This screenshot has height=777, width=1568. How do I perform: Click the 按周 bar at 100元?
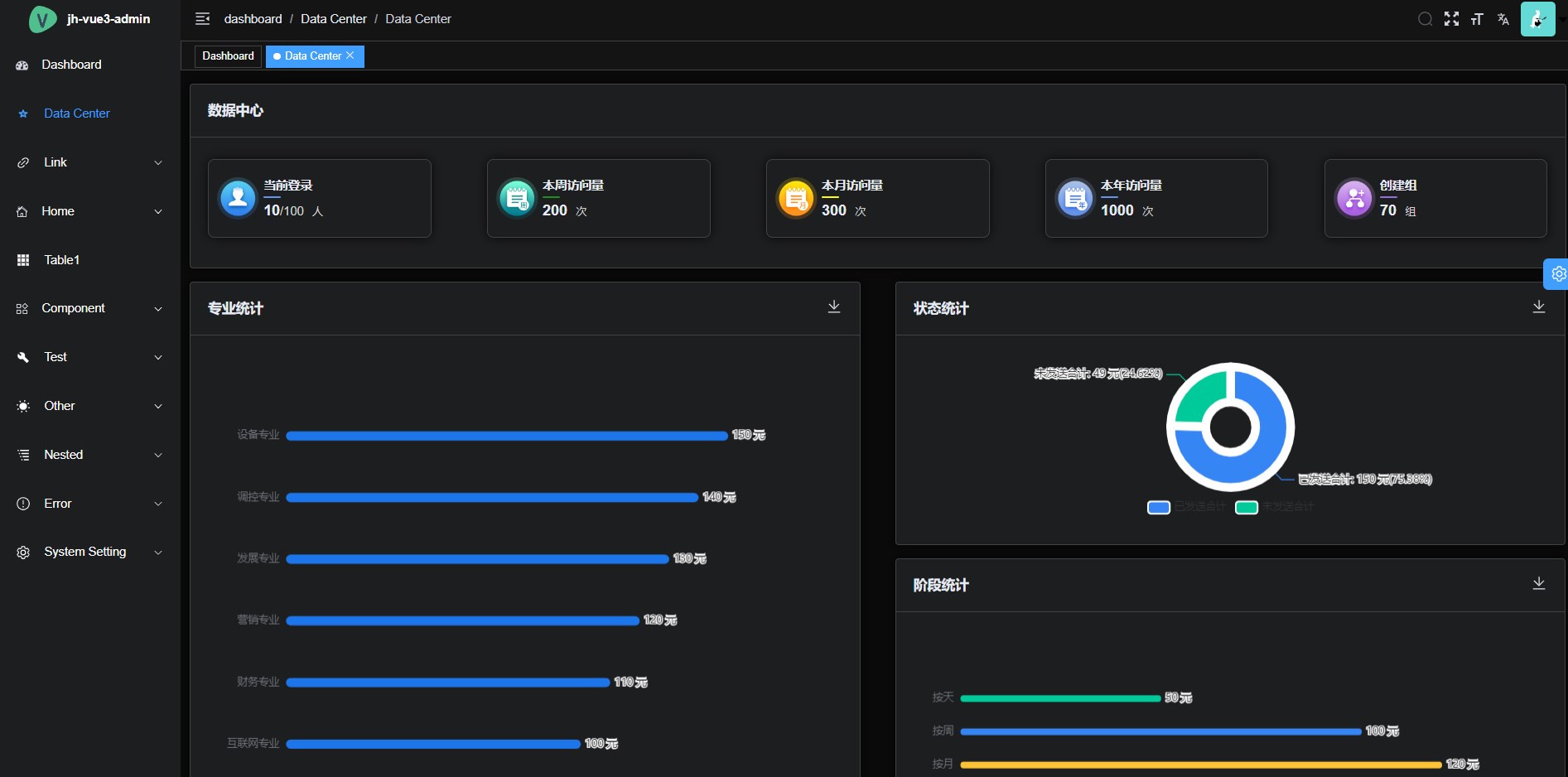point(1160,731)
